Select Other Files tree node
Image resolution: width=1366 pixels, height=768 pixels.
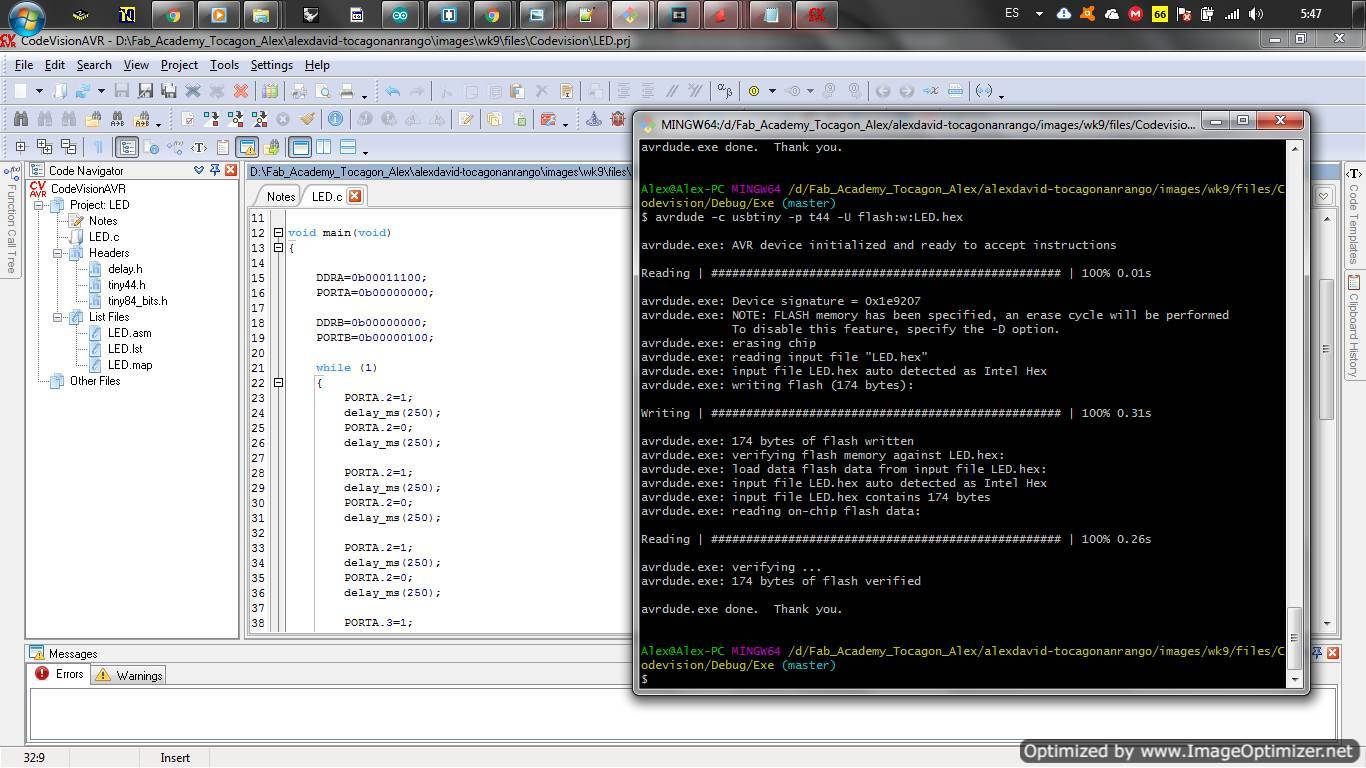coord(95,381)
